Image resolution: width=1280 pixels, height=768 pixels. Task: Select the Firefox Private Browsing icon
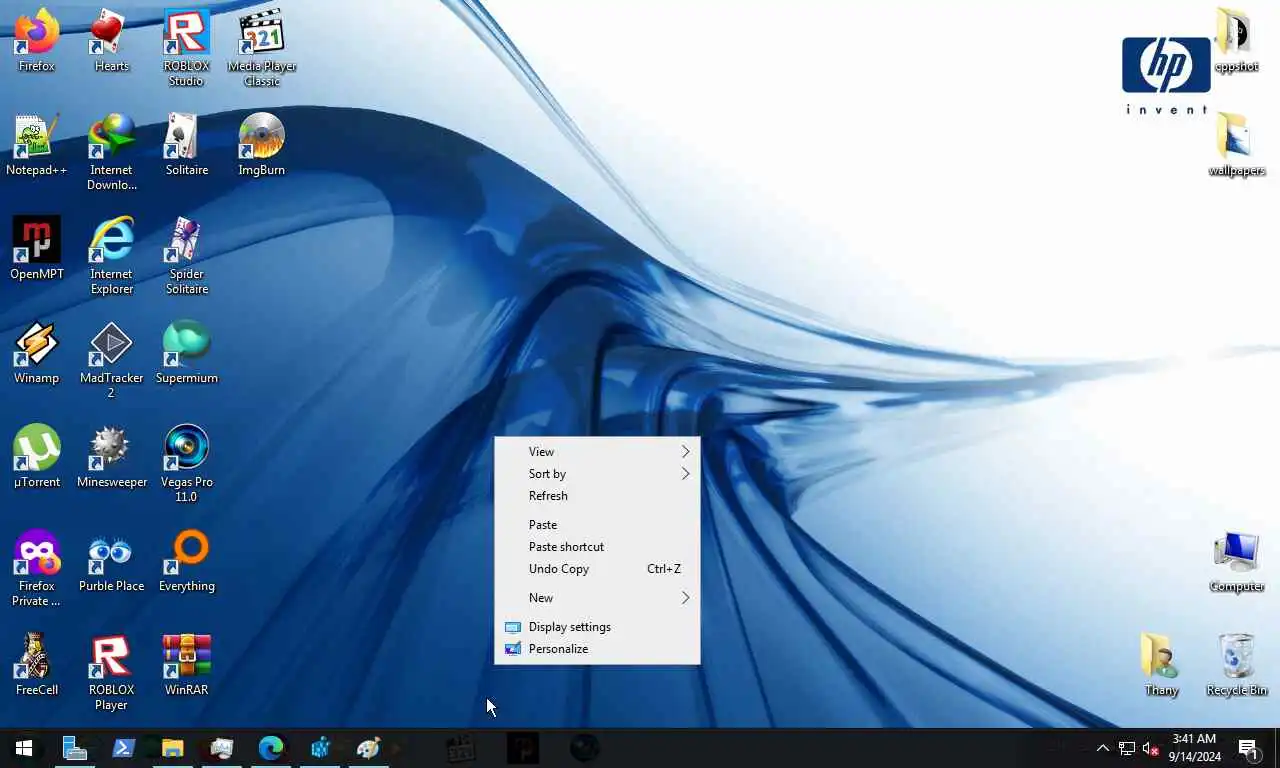tap(37, 569)
